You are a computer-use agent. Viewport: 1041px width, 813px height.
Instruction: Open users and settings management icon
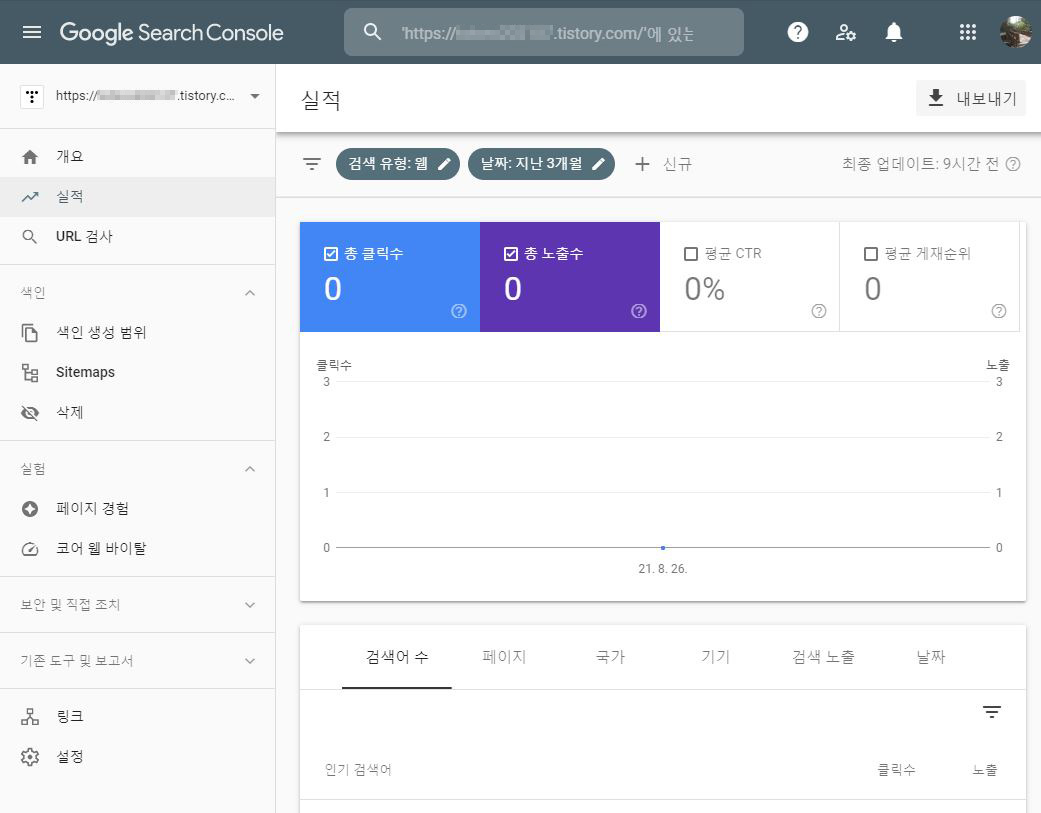point(845,32)
